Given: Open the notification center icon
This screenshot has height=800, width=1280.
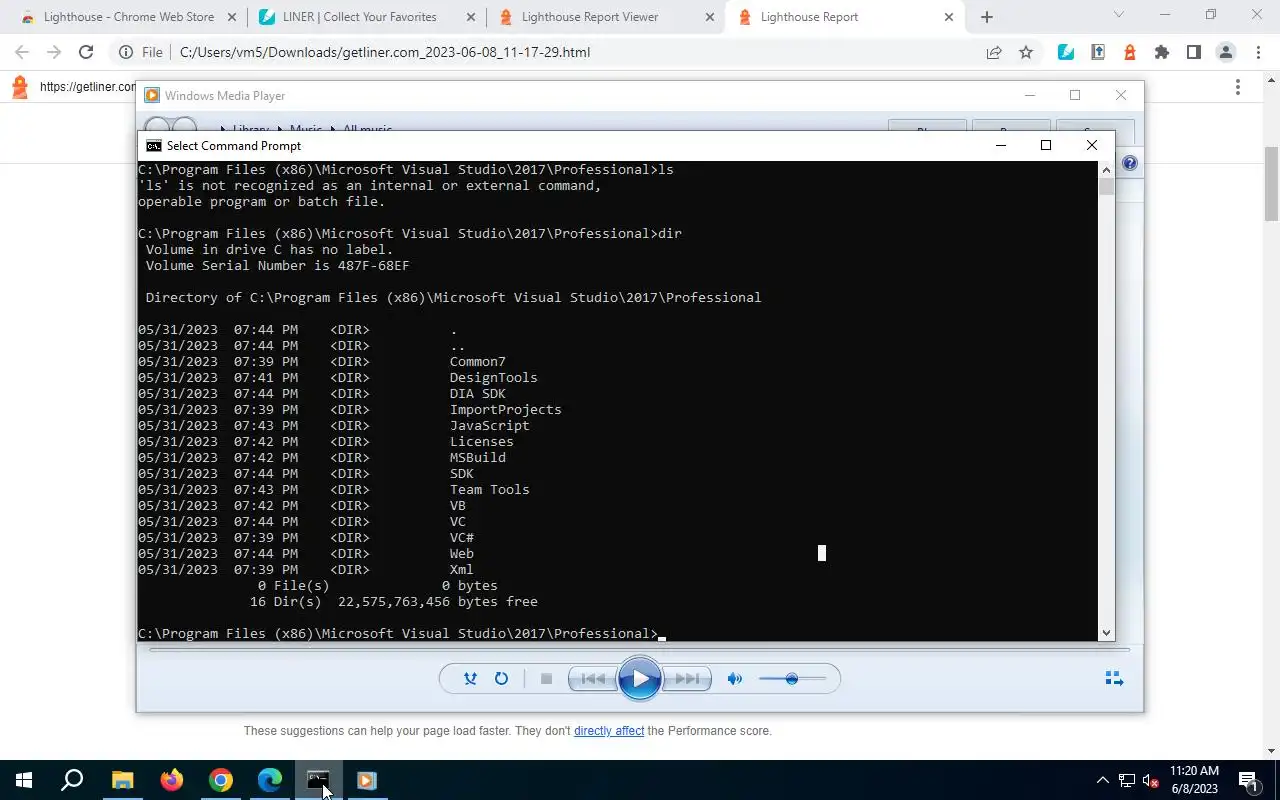Looking at the screenshot, I should pyautogui.click(x=1249, y=780).
